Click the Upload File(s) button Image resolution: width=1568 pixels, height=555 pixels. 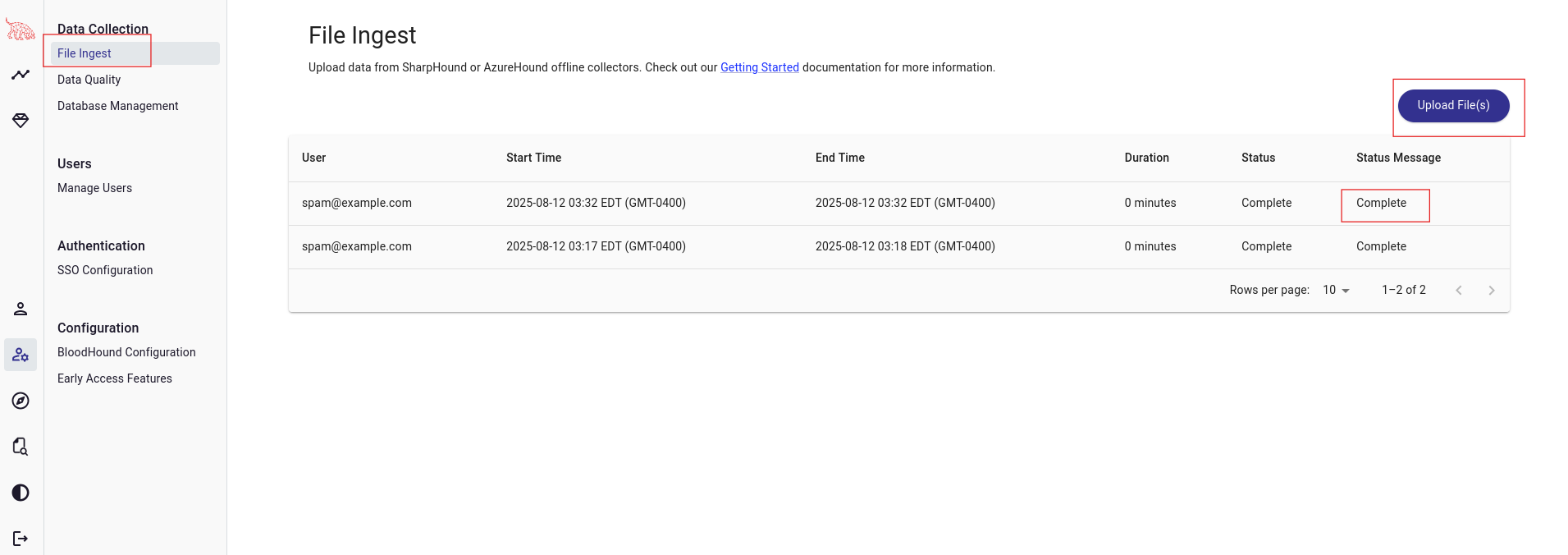tap(1452, 106)
